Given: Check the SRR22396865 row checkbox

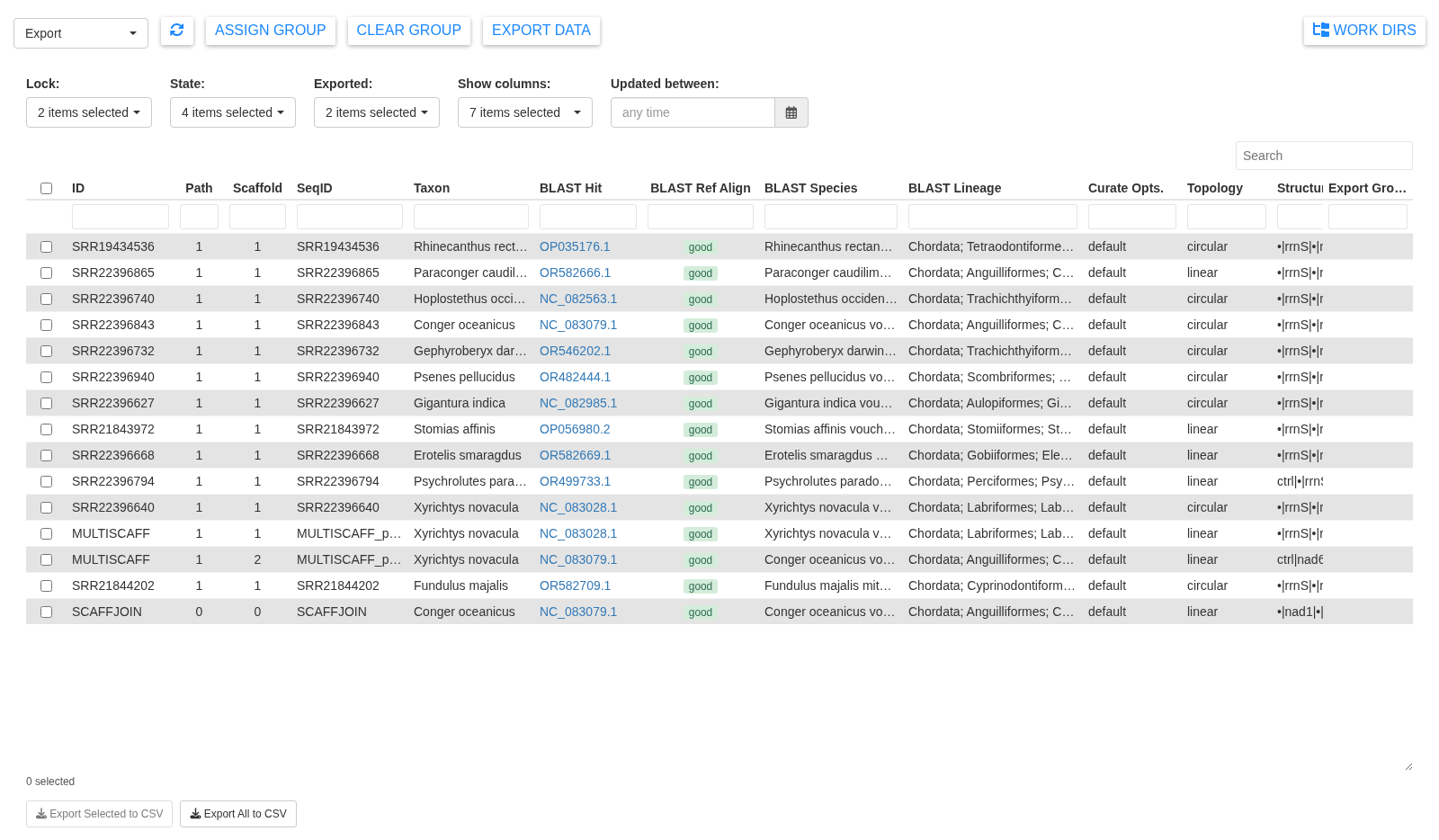Looking at the screenshot, I should click(47, 273).
